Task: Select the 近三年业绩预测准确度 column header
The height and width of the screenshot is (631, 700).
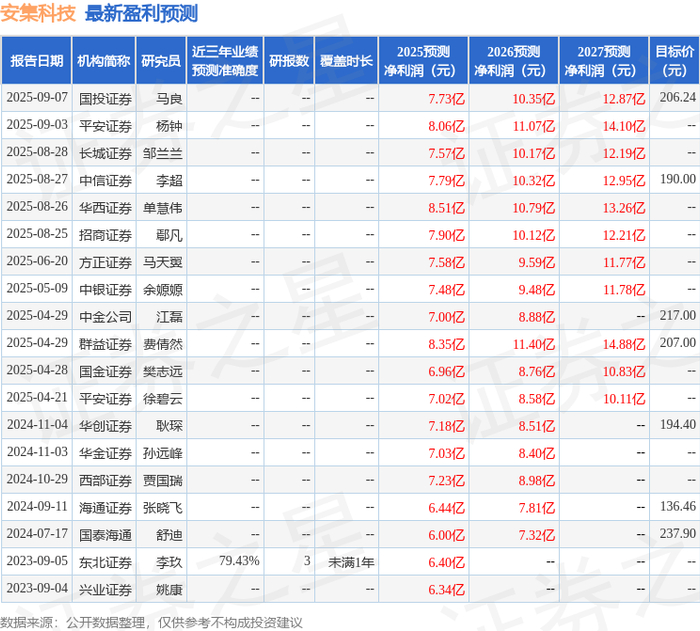Action: click(x=225, y=61)
